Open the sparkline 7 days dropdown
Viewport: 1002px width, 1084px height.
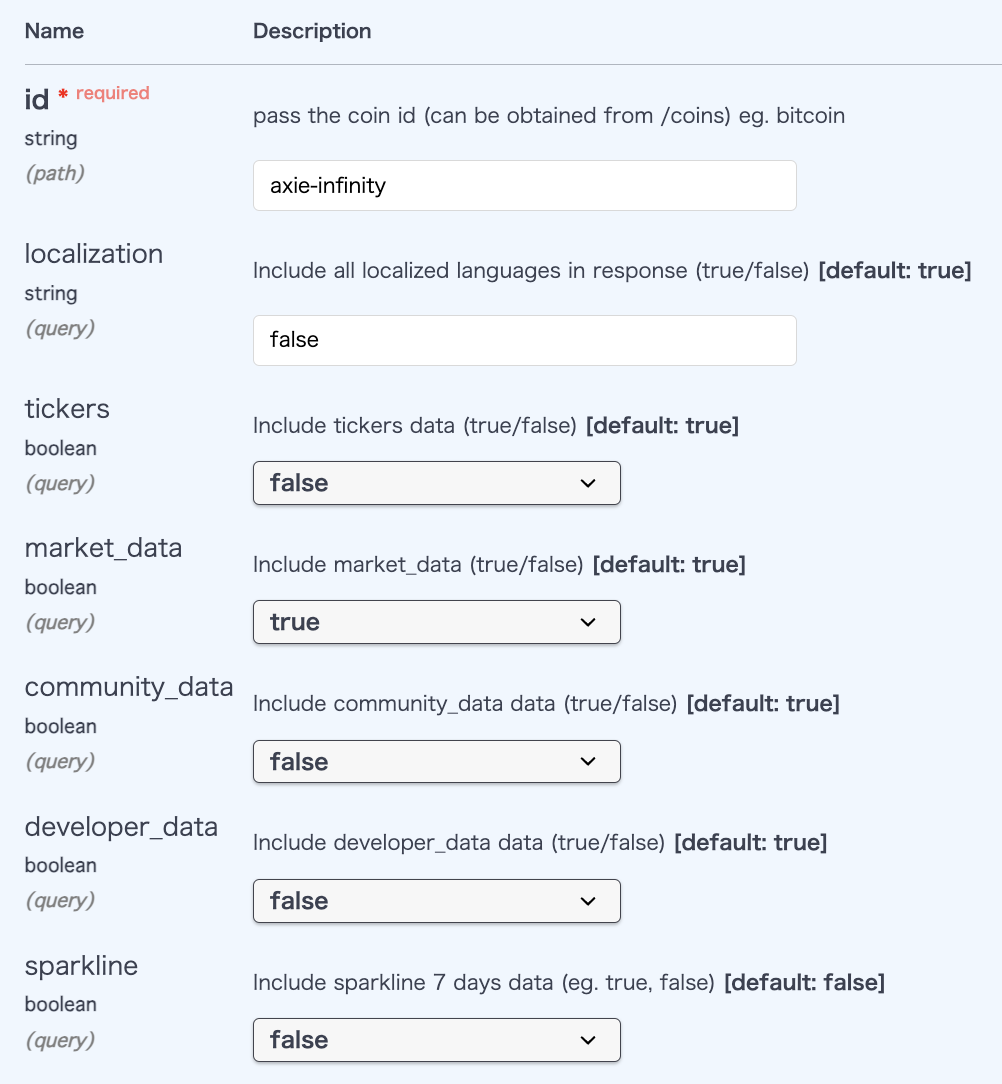(437, 1040)
